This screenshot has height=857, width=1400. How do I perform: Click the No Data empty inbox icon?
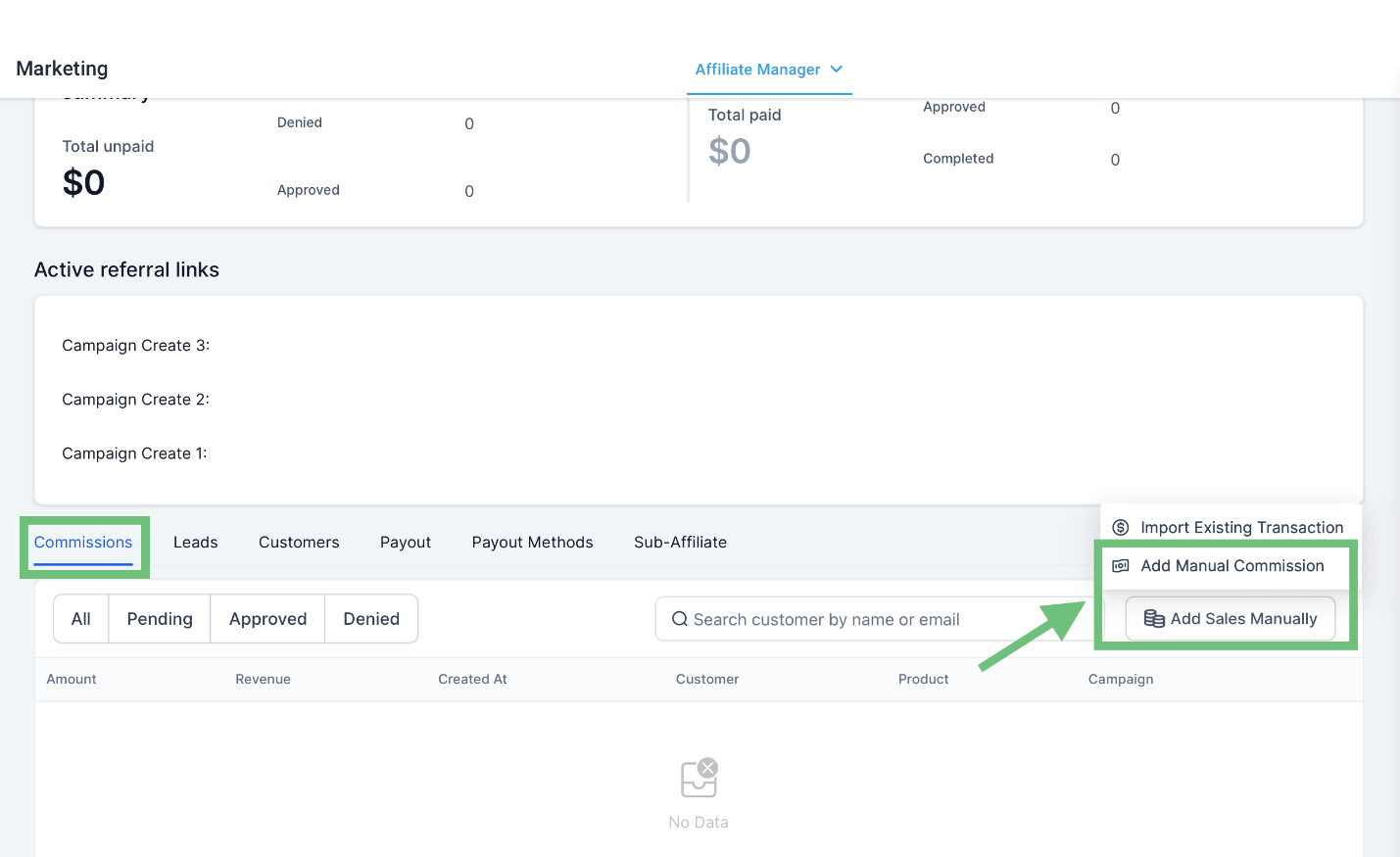[700, 778]
